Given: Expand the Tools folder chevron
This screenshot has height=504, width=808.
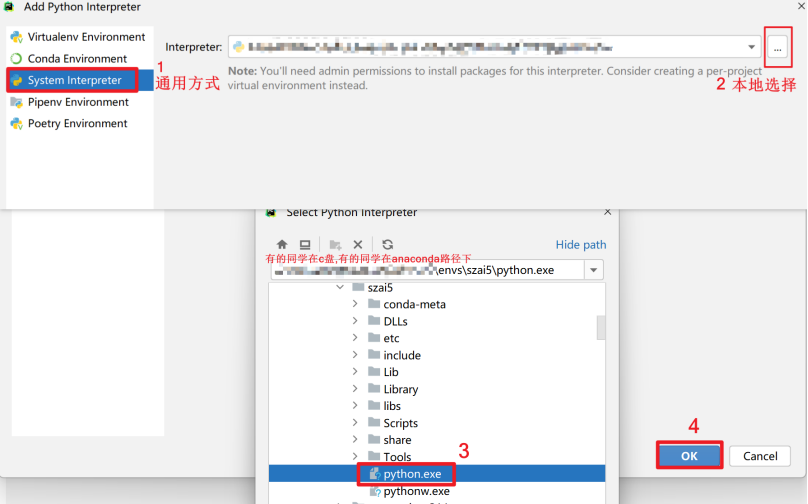Looking at the screenshot, I should 355,457.
